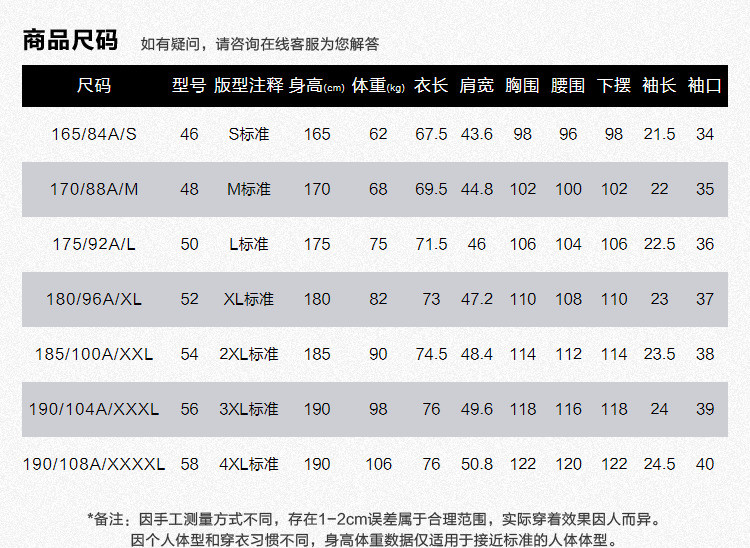Screen dimensions: 750x548
Task: Select the 肩宽 column header
Action: coord(476,86)
